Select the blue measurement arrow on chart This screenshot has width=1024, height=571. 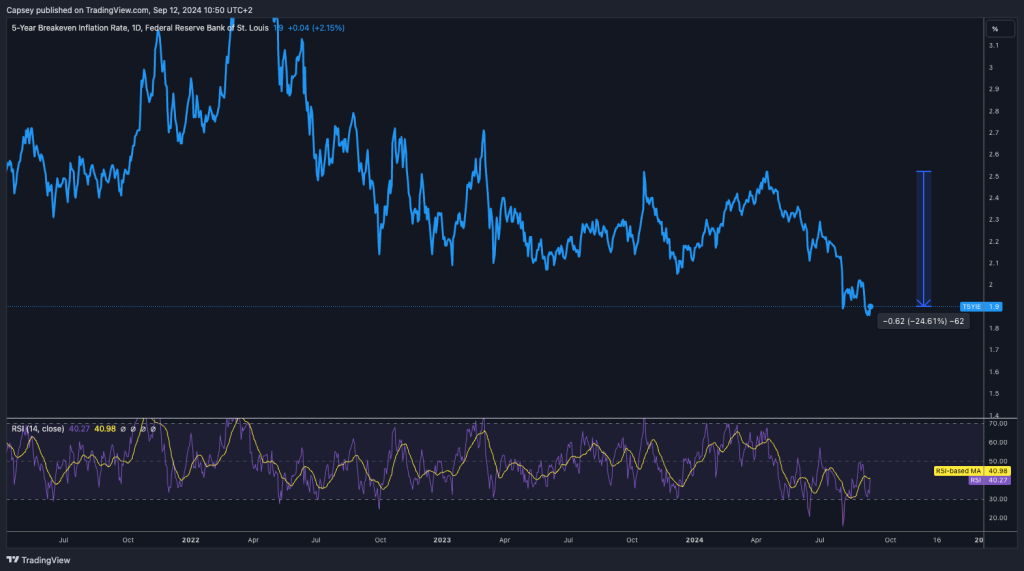pyautogui.click(x=924, y=238)
